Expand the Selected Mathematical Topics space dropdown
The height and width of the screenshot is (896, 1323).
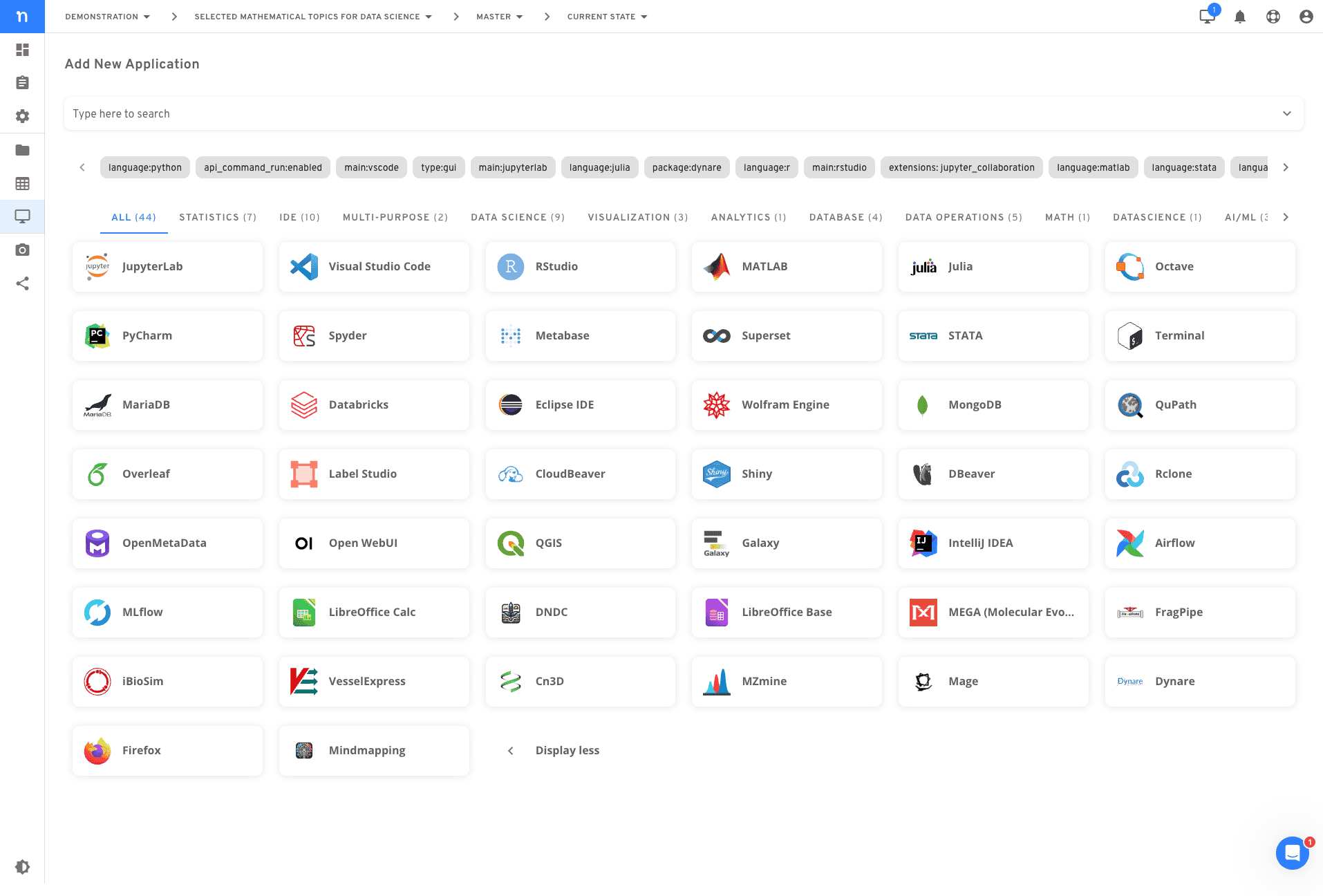[313, 17]
